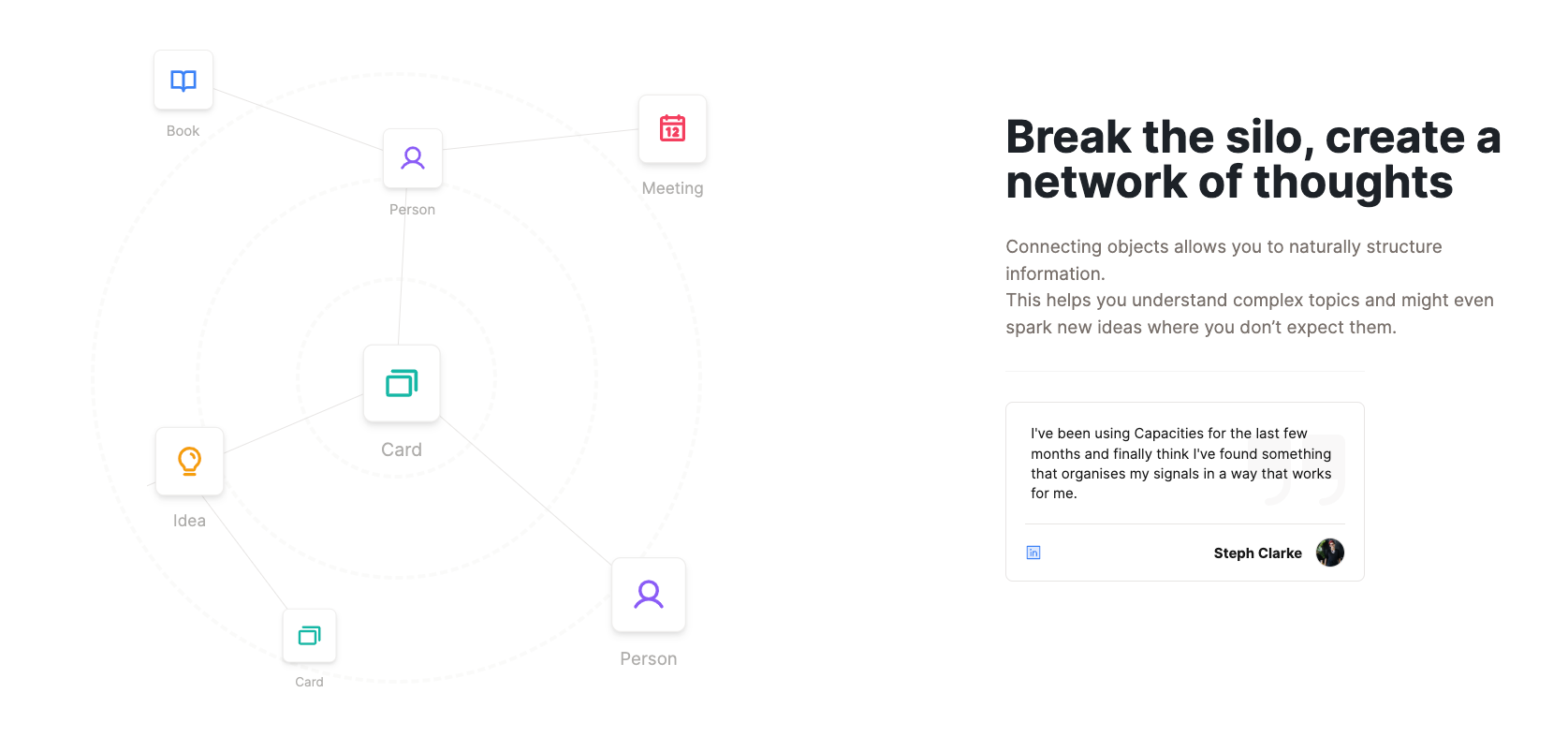Click the "Card" label under the central icon
This screenshot has width=1568, height=737.
(402, 450)
